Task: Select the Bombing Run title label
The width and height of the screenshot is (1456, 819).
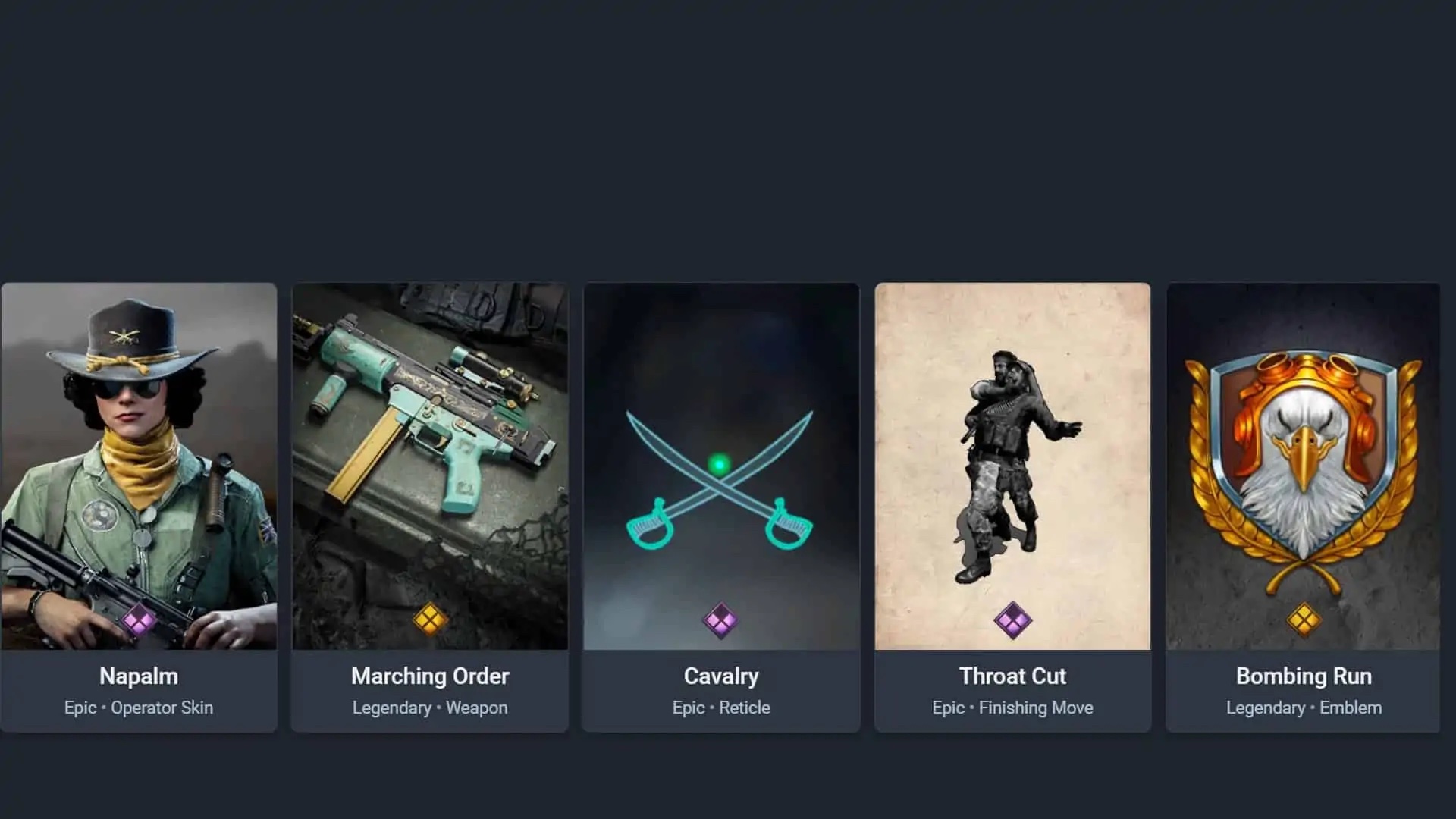Action: (1304, 676)
